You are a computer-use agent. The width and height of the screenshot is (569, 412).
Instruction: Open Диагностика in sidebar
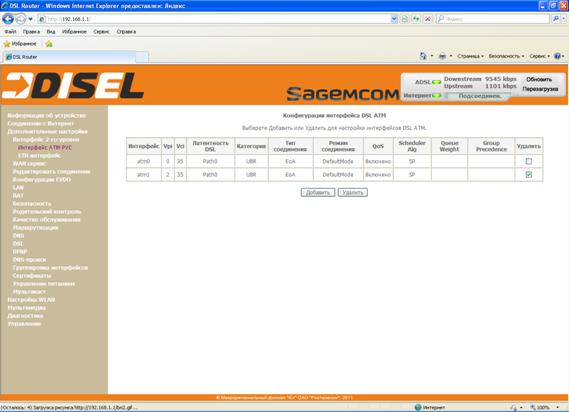(25, 316)
